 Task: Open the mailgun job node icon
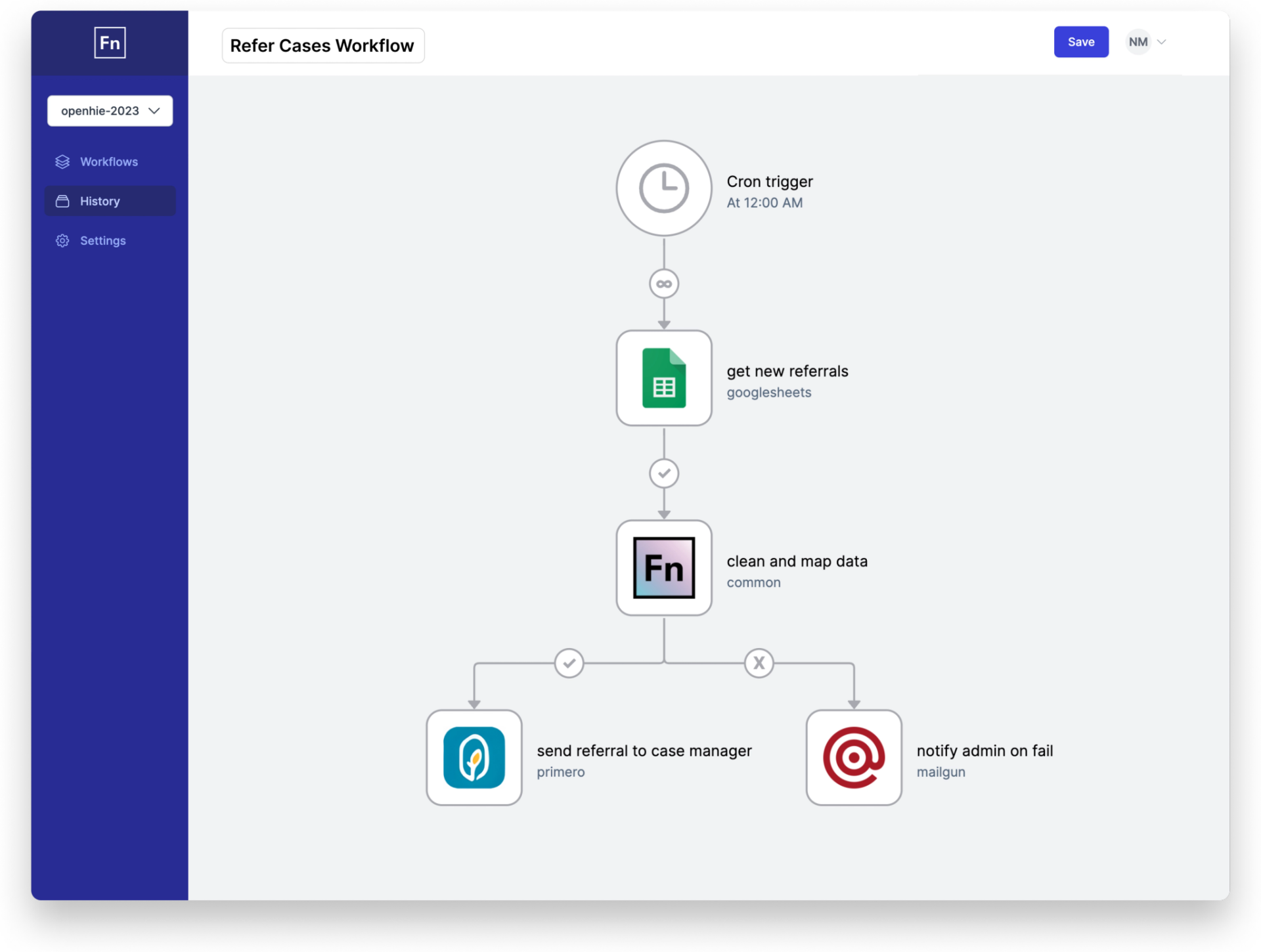pyautogui.click(x=853, y=757)
